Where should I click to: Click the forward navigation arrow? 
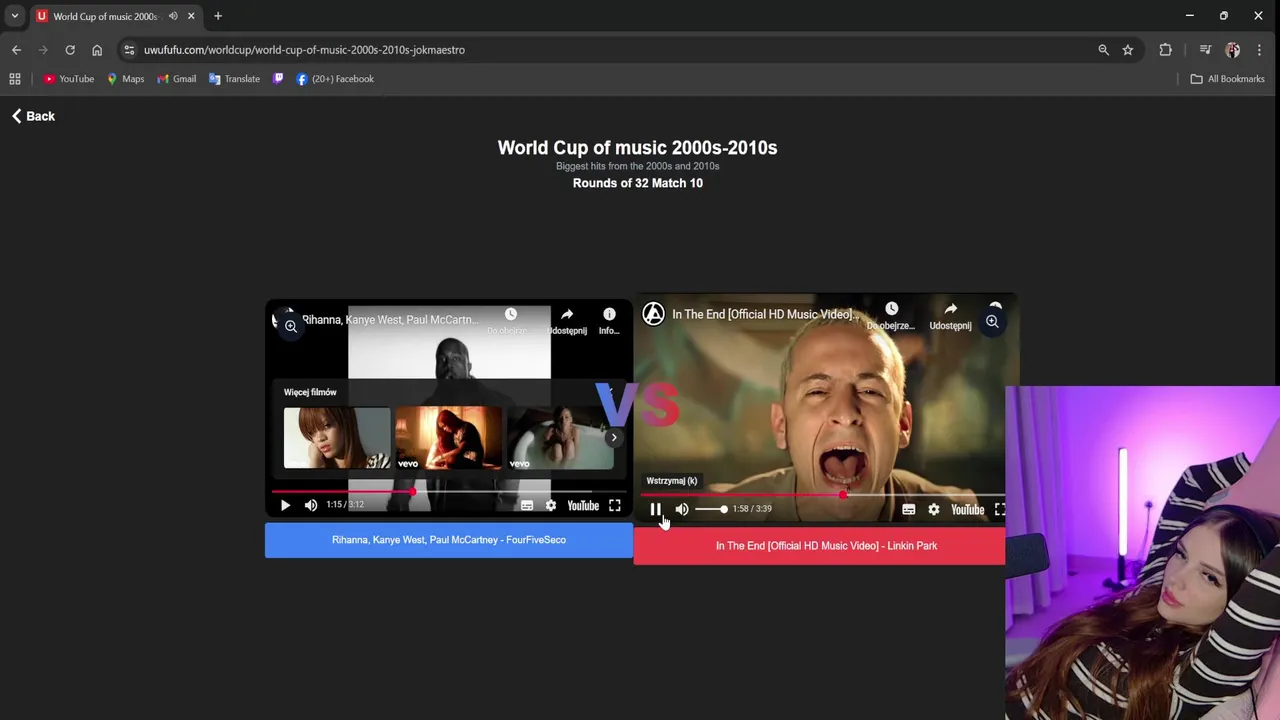click(x=43, y=50)
